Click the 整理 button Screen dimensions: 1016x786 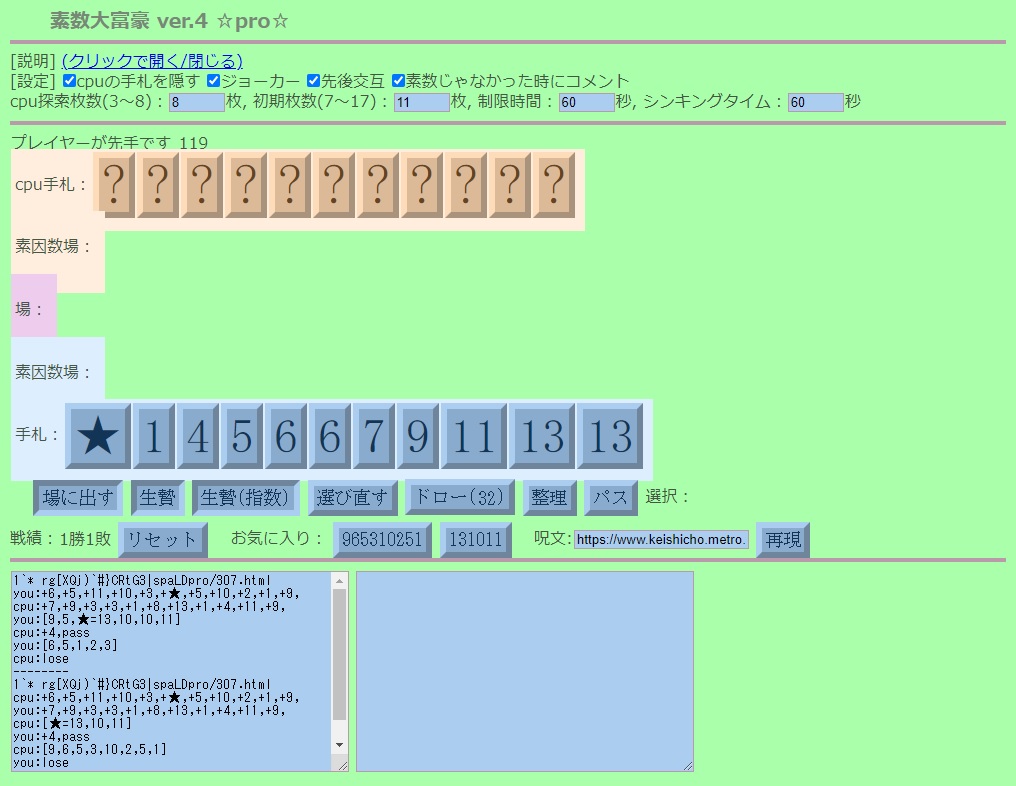pos(549,498)
